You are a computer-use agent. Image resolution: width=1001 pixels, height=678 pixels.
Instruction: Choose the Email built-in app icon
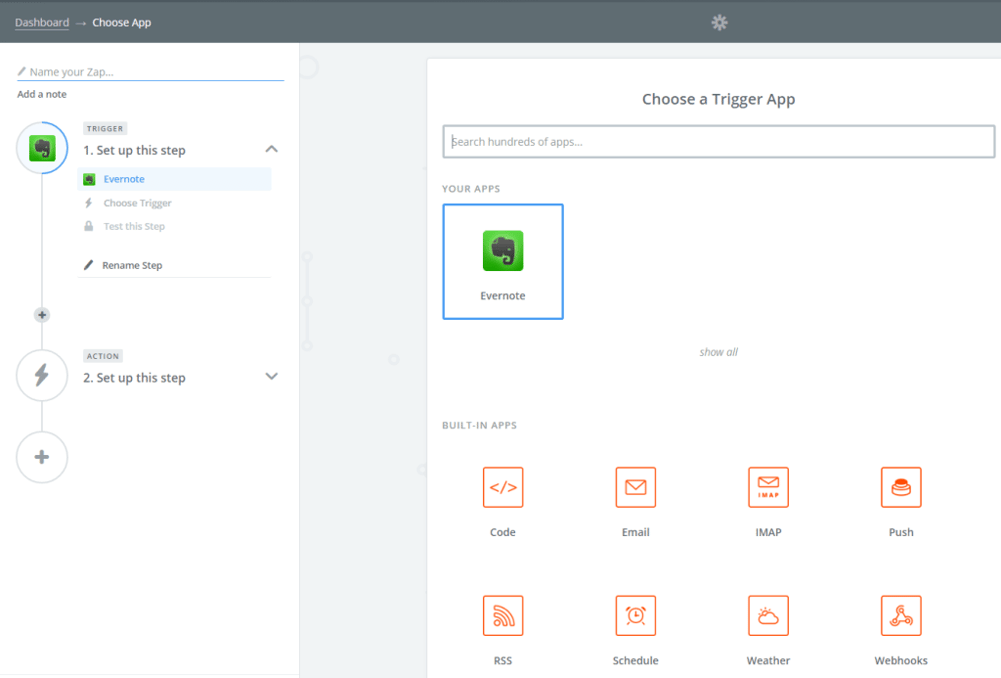pos(636,487)
